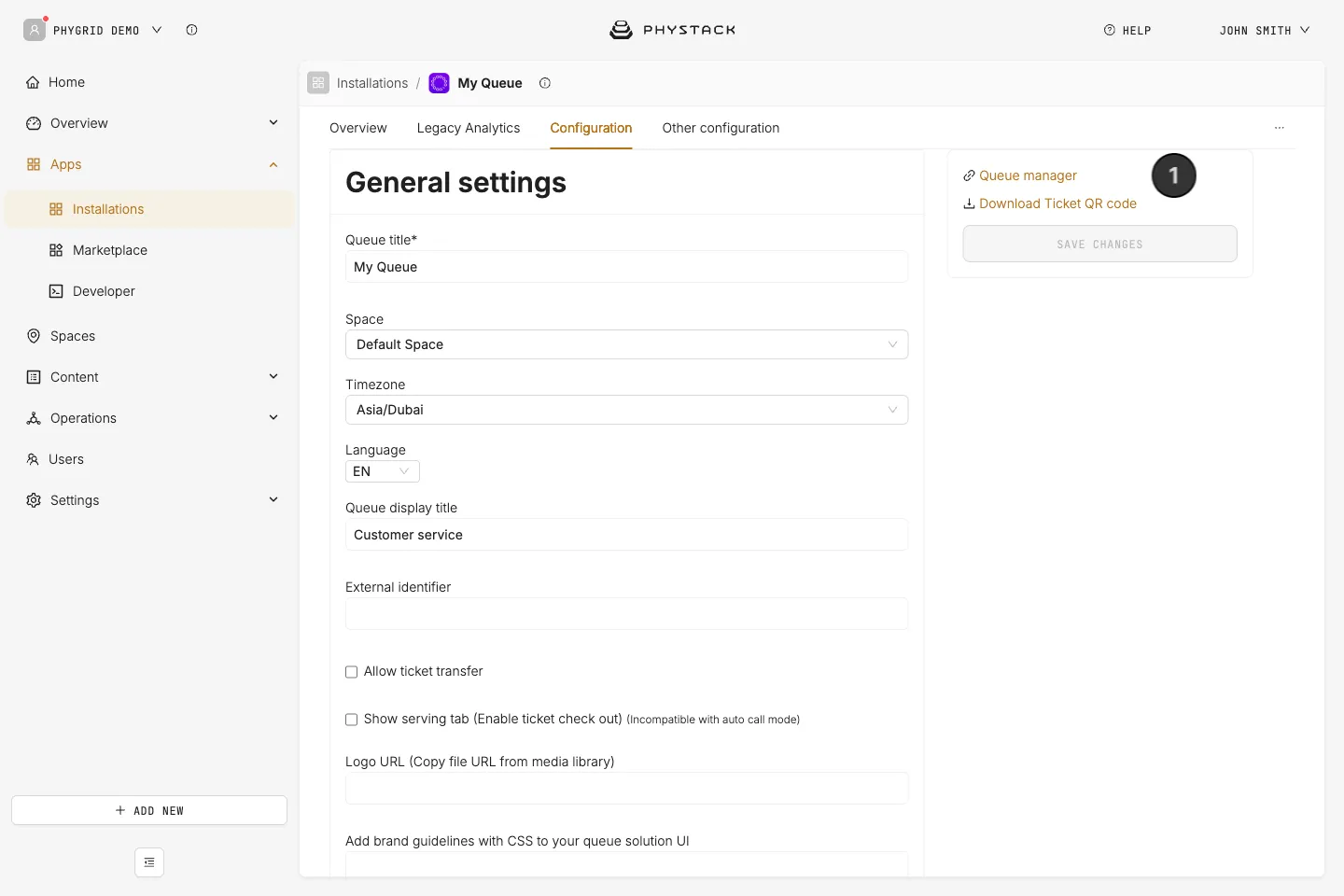Switch to the Other configuration tab
This screenshot has height=896, width=1344.
point(721,128)
